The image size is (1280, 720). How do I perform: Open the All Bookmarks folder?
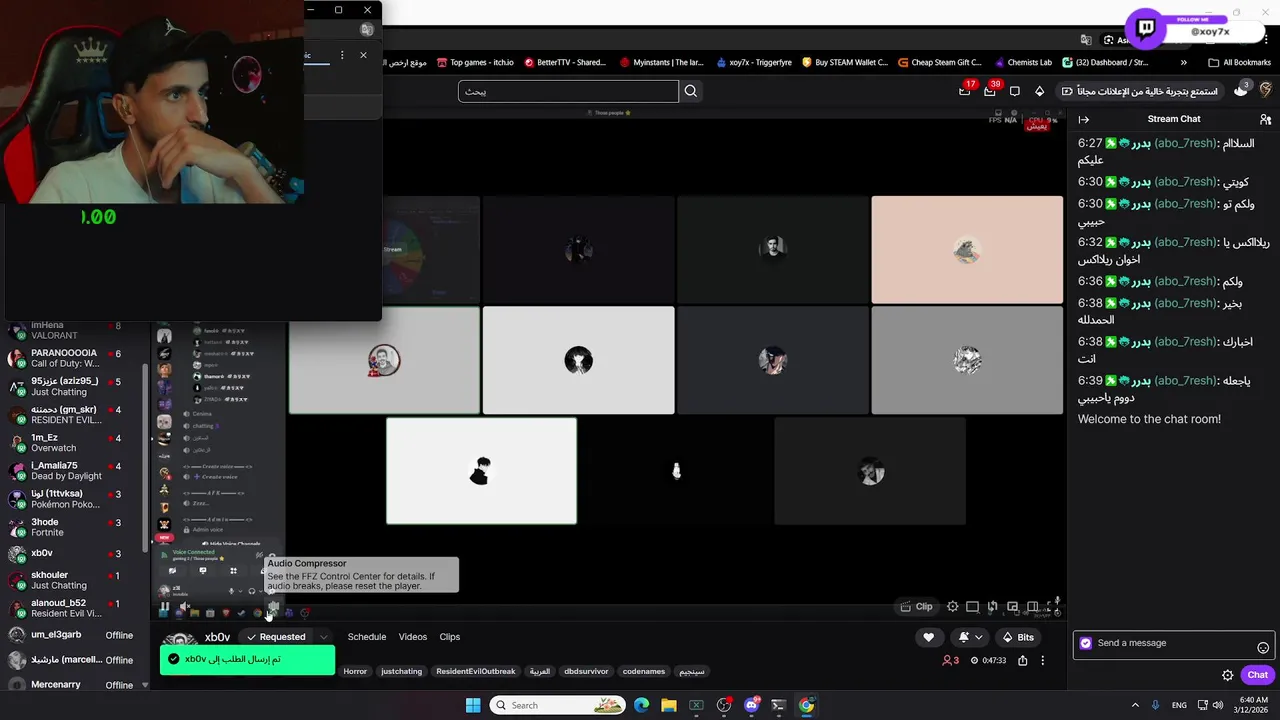click(1238, 62)
